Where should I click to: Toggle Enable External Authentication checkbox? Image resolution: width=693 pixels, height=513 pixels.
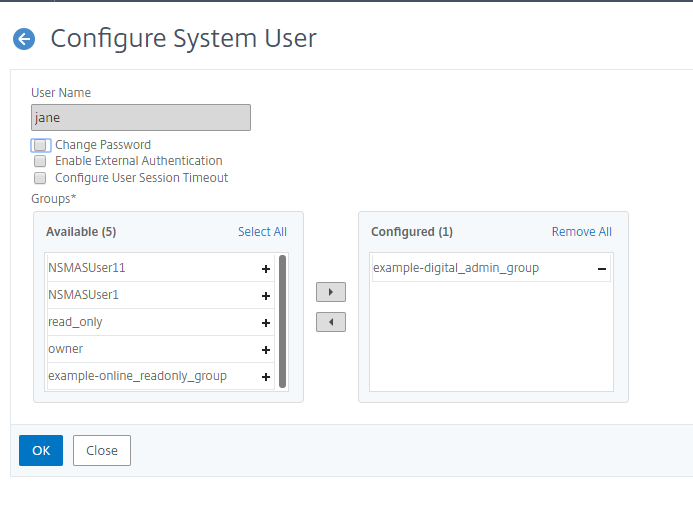tap(40, 161)
